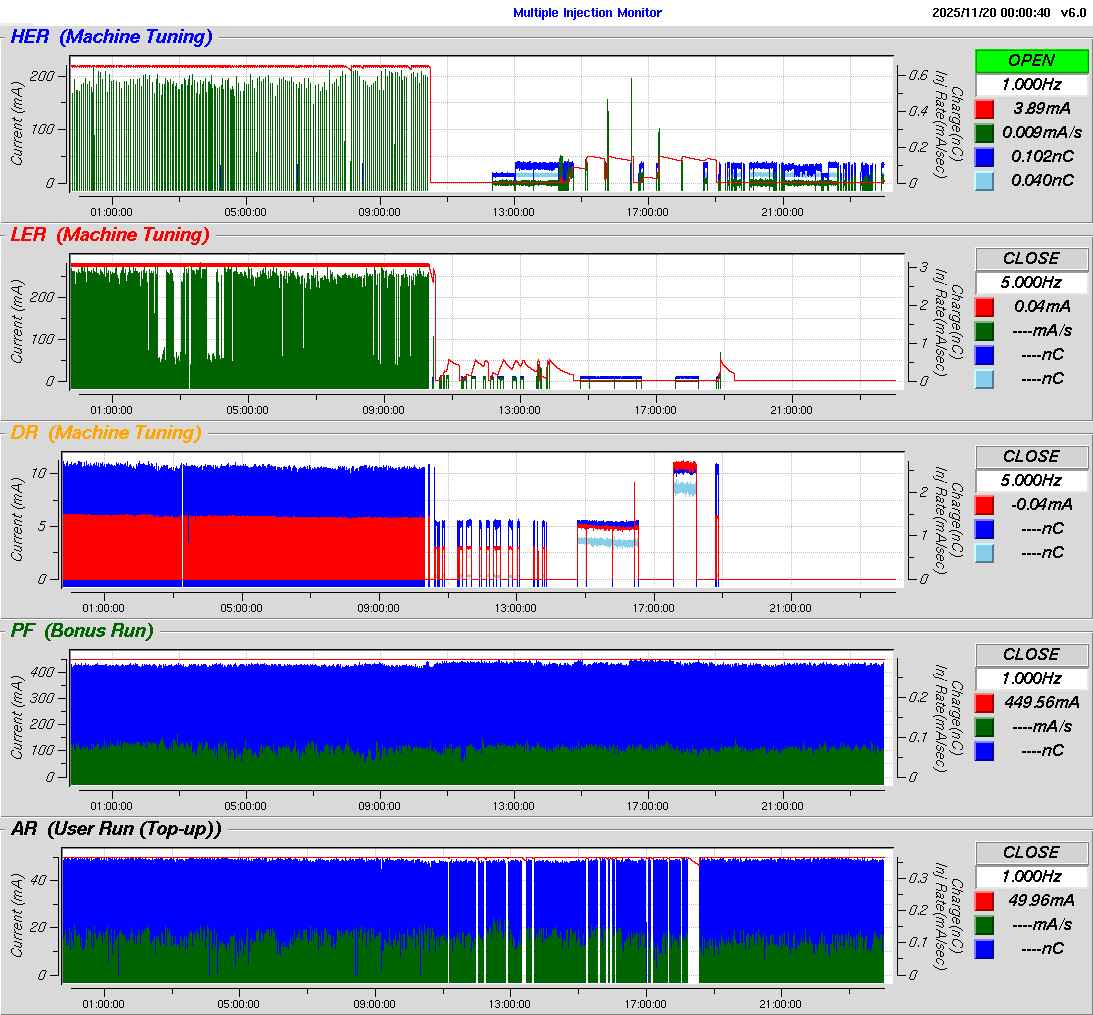
Task: Click the PF green injection rate swatch
Action: 984,726
